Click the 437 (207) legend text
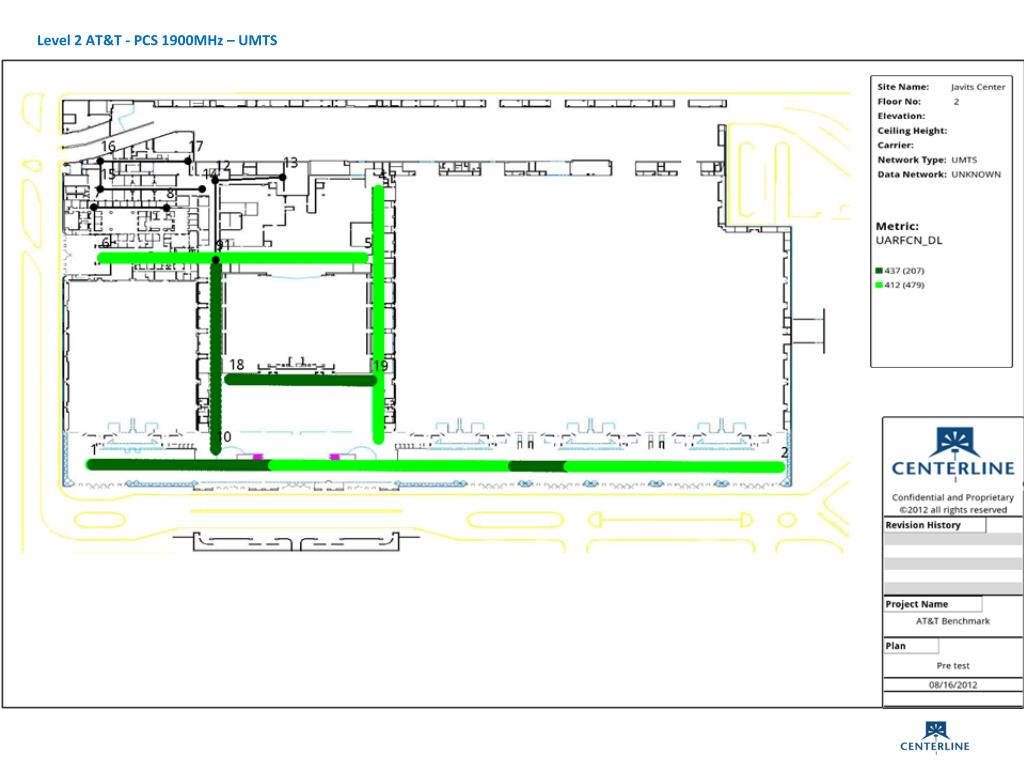 [904, 270]
